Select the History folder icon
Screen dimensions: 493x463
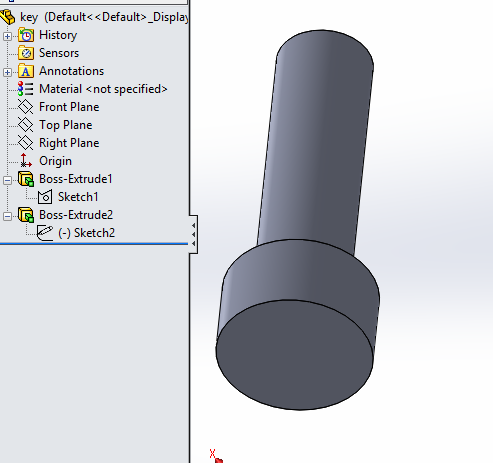(x=26, y=35)
